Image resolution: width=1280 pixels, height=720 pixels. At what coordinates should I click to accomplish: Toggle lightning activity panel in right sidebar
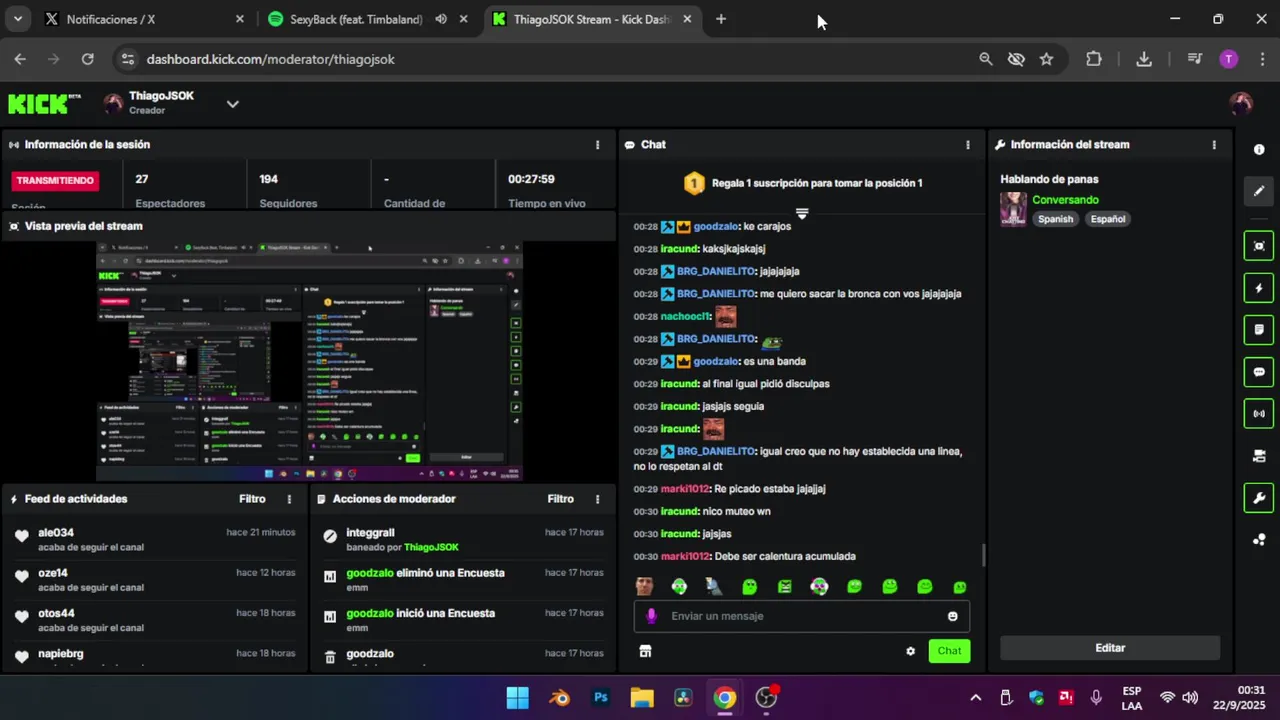coord(1259,288)
